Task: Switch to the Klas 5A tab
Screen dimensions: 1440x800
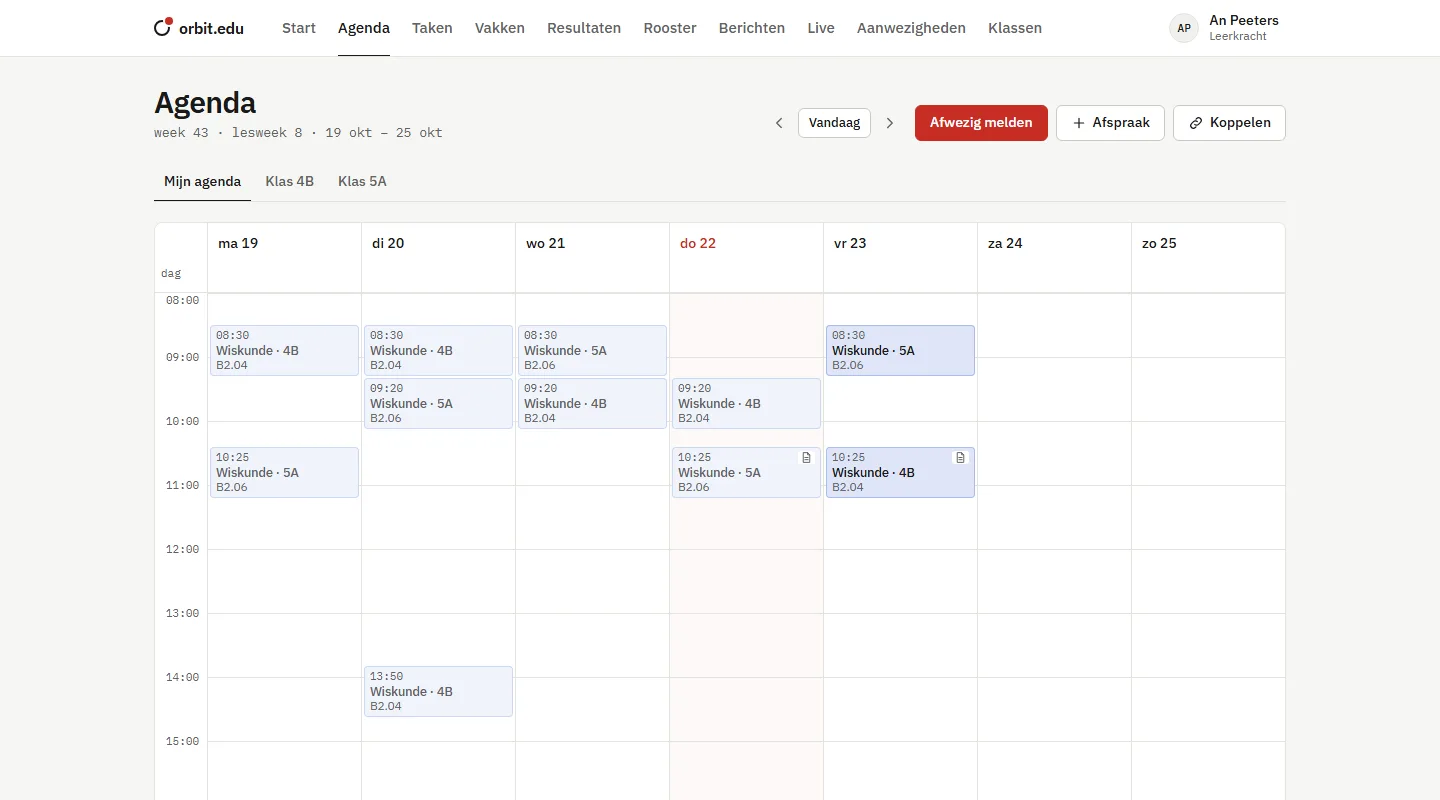Action: pos(362,181)
